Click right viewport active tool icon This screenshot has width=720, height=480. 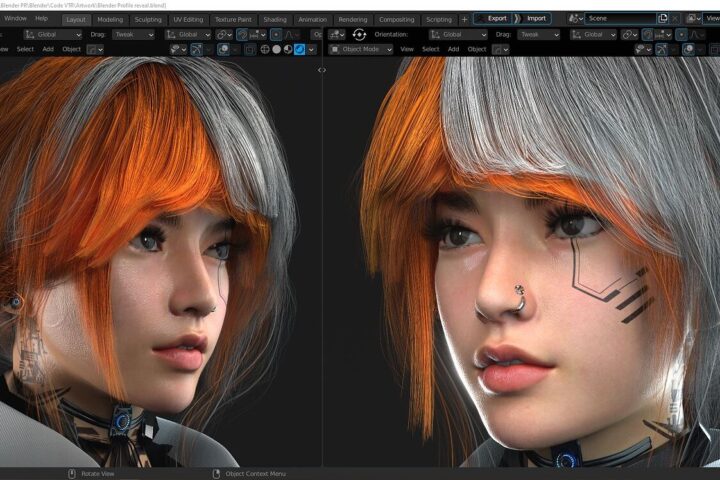359,34
